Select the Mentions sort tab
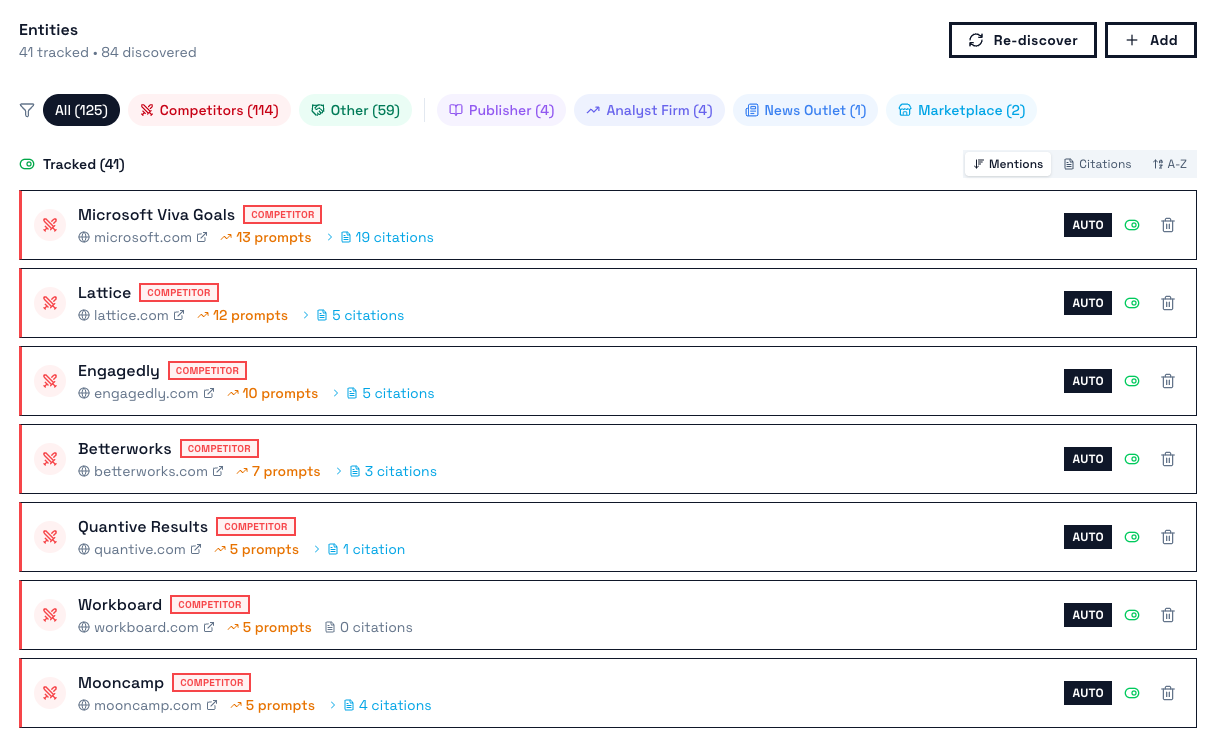1217x733 pixels. pos(1007,163)
